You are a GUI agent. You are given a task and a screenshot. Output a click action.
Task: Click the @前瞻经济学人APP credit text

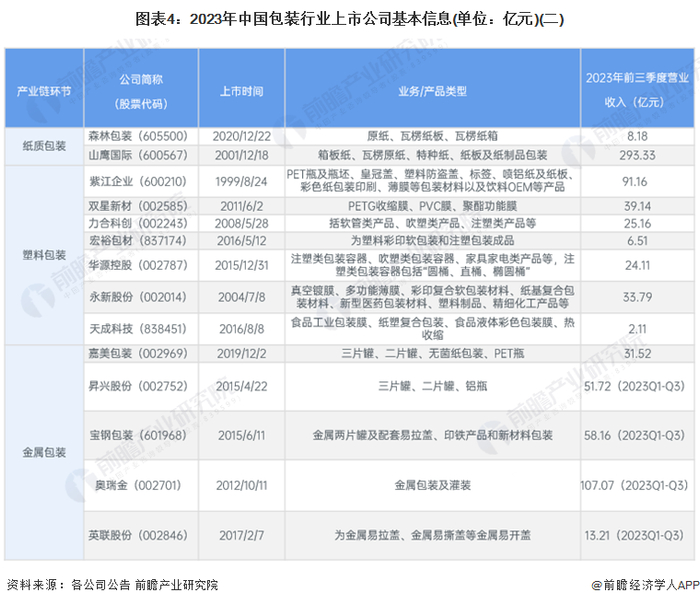[x=645, y=585]
